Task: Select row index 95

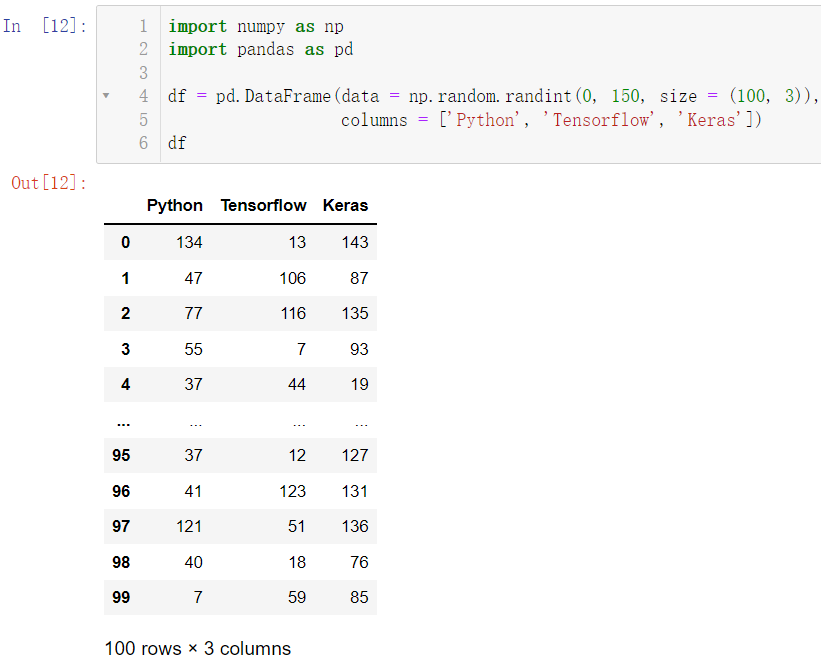Action: tap(121, 455)
